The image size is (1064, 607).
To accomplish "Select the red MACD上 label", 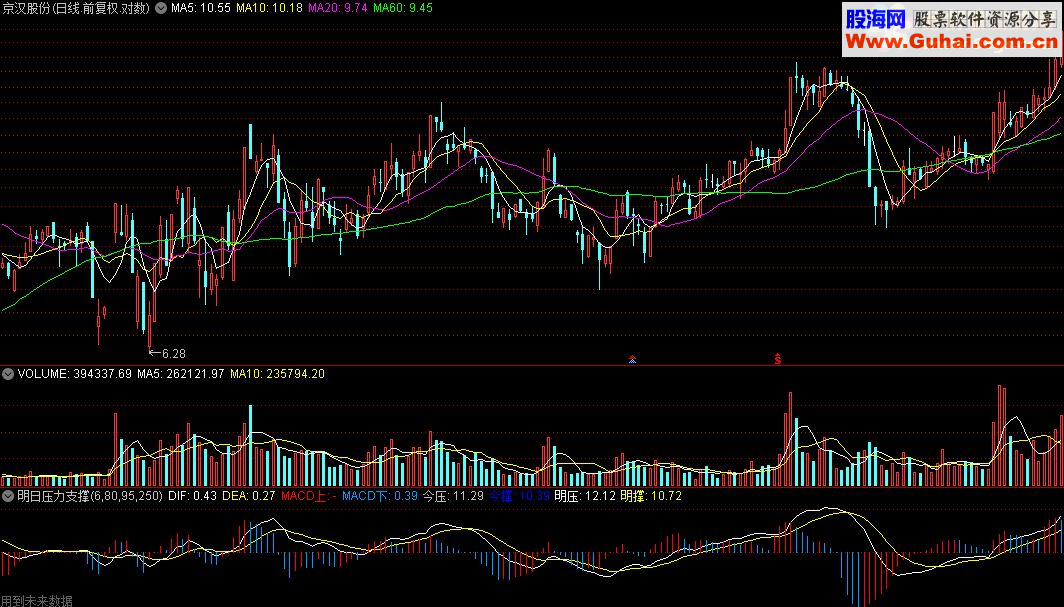I will pos(309,496).
